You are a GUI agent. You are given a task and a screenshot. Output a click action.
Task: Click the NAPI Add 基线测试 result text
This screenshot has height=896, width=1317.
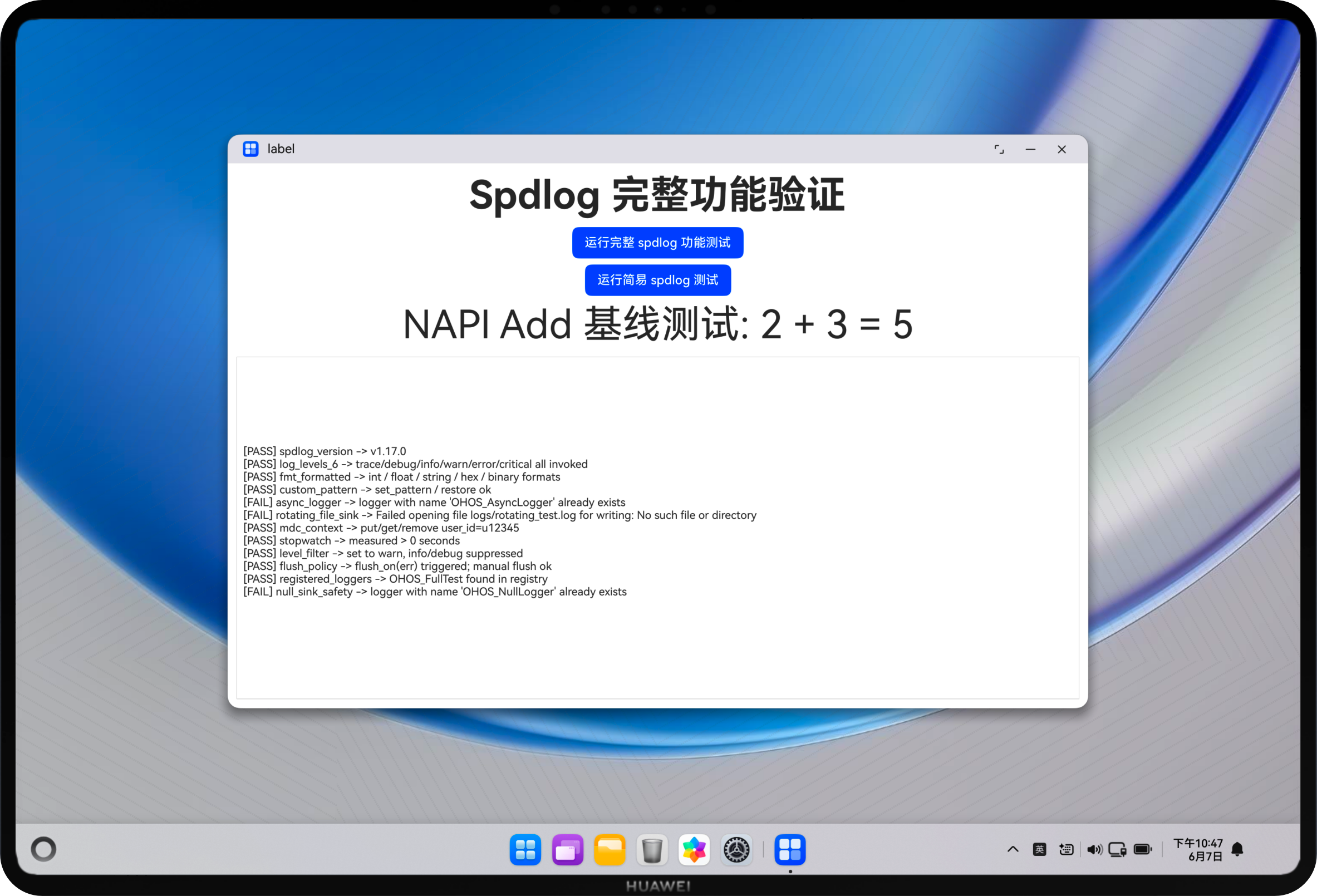click(x=657, y=324)
